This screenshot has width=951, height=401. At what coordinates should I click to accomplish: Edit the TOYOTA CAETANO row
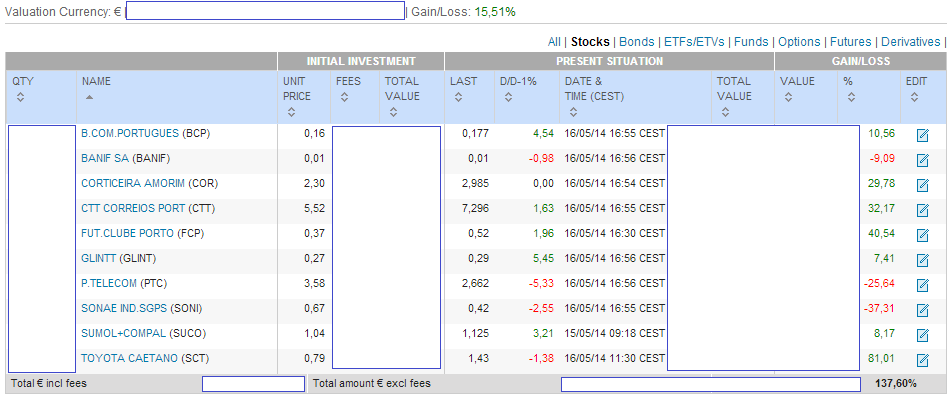[923, 360]
